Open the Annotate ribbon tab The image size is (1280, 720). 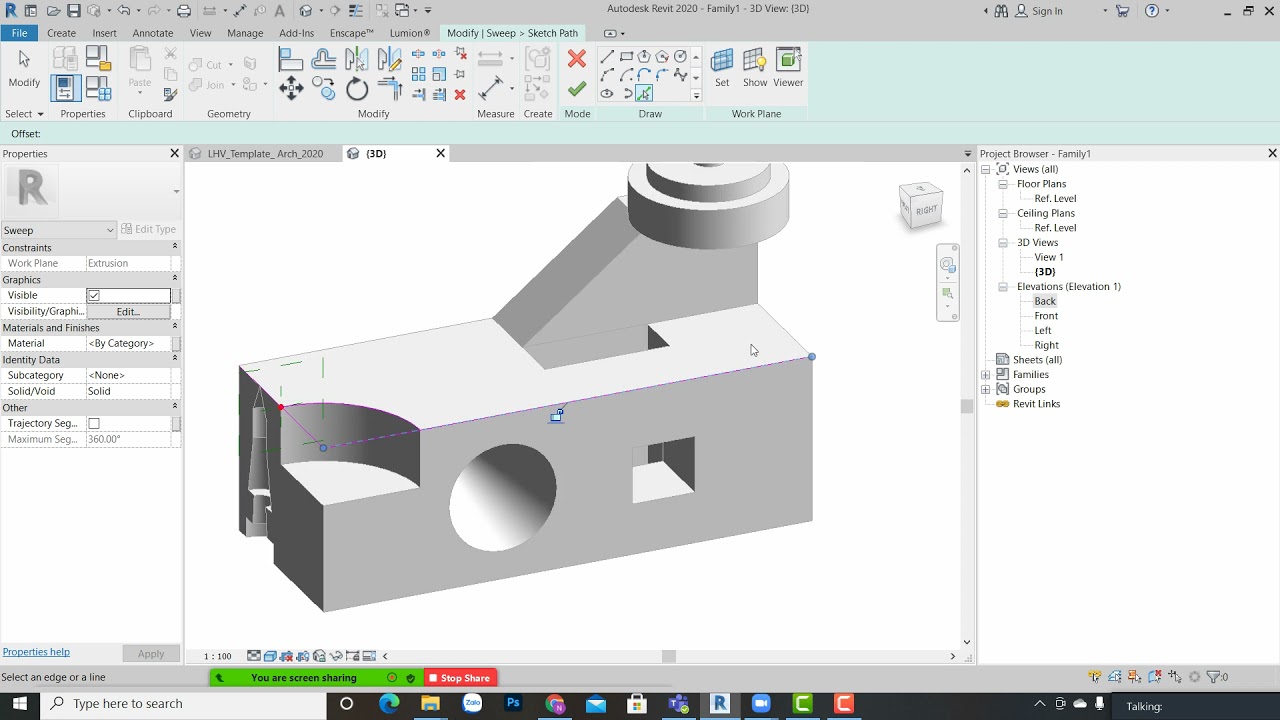pyautogui.click(x=153, y=33)
